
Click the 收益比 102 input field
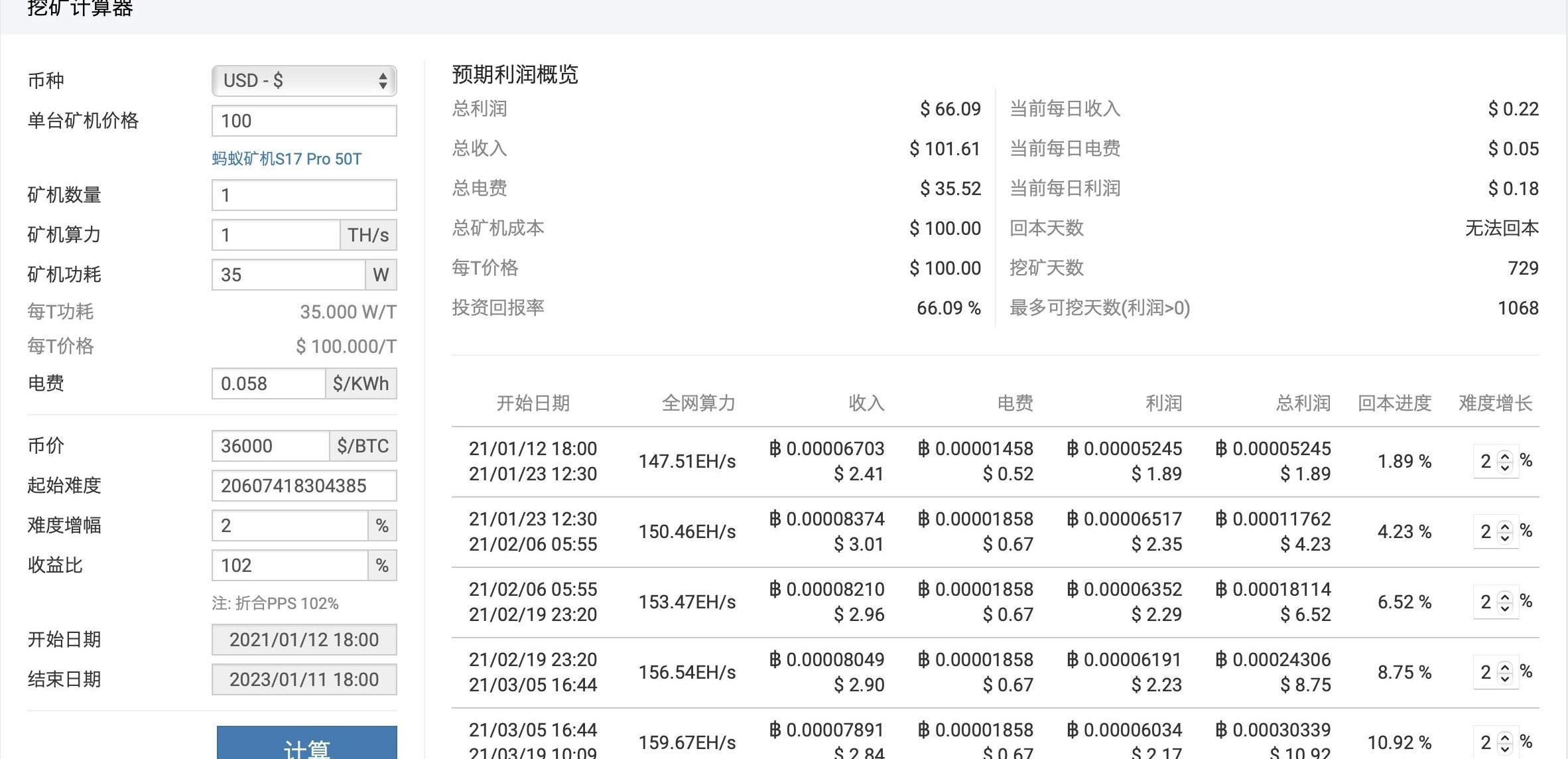pos(289,565)
